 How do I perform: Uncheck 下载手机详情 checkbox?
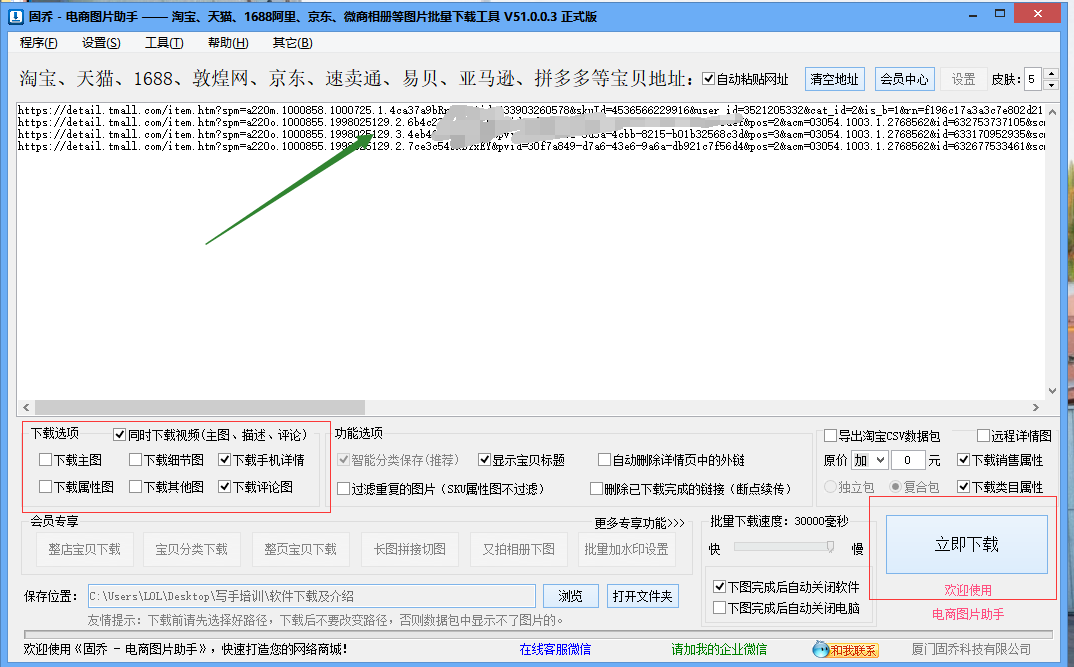coord(224,460)
